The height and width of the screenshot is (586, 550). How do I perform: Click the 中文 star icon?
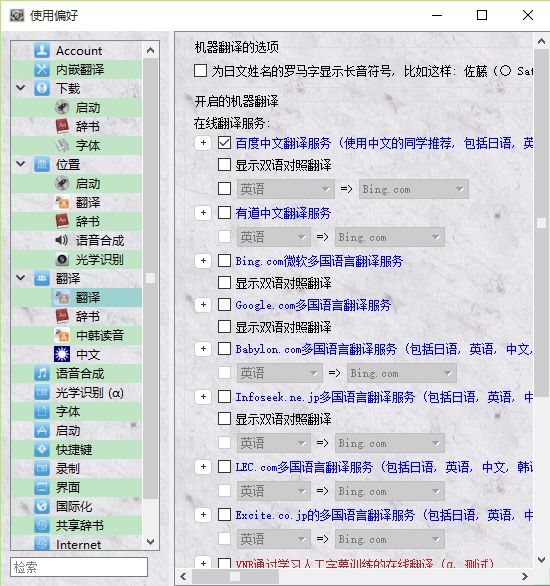62,354
